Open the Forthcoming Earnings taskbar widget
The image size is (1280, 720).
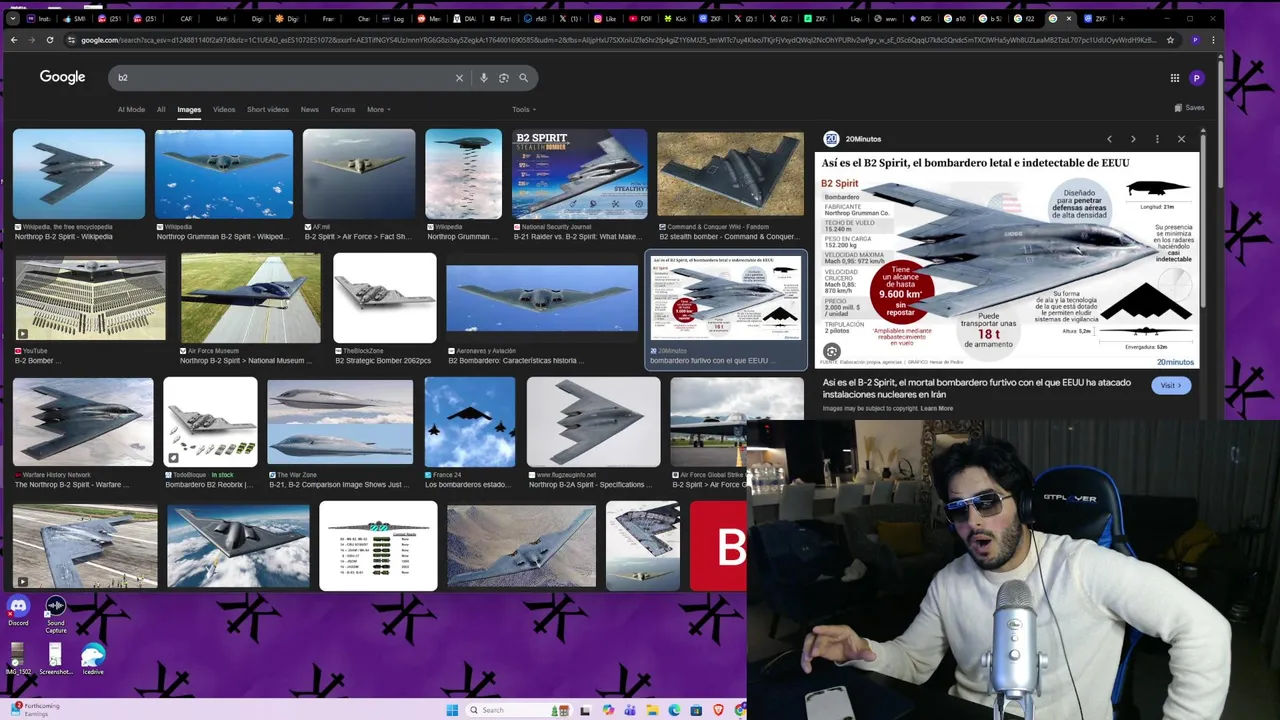point(36,709)
